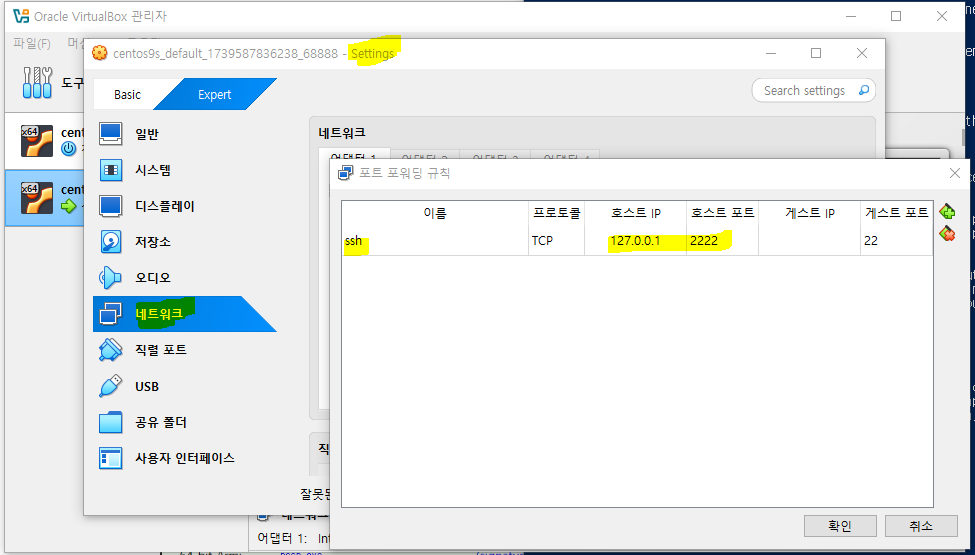This screenshot has width=975, height=555.
Task: Edit the host port 2222 cell
Action: click(723, 241)
